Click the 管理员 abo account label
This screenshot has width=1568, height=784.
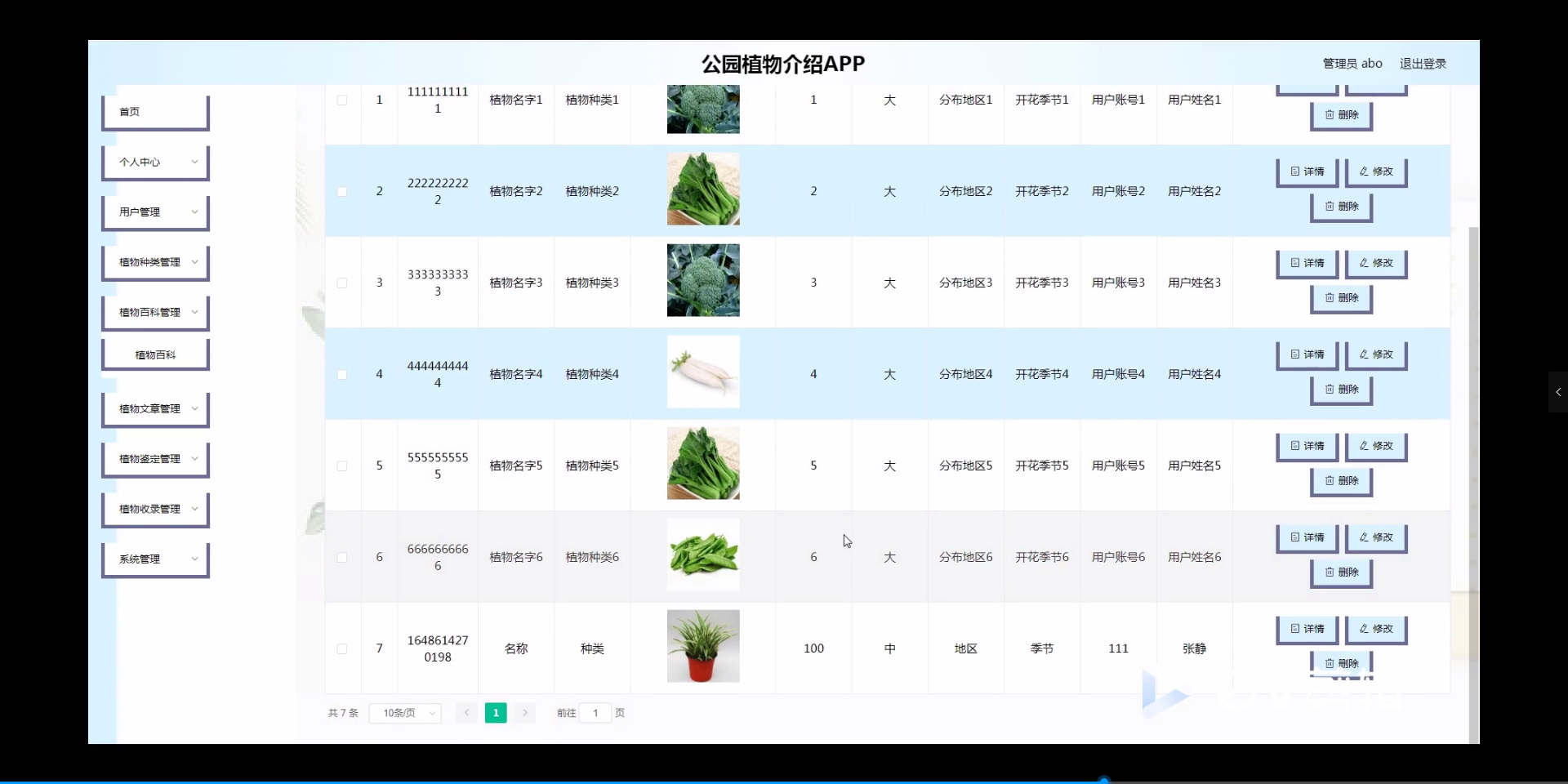coord(1352,64)
